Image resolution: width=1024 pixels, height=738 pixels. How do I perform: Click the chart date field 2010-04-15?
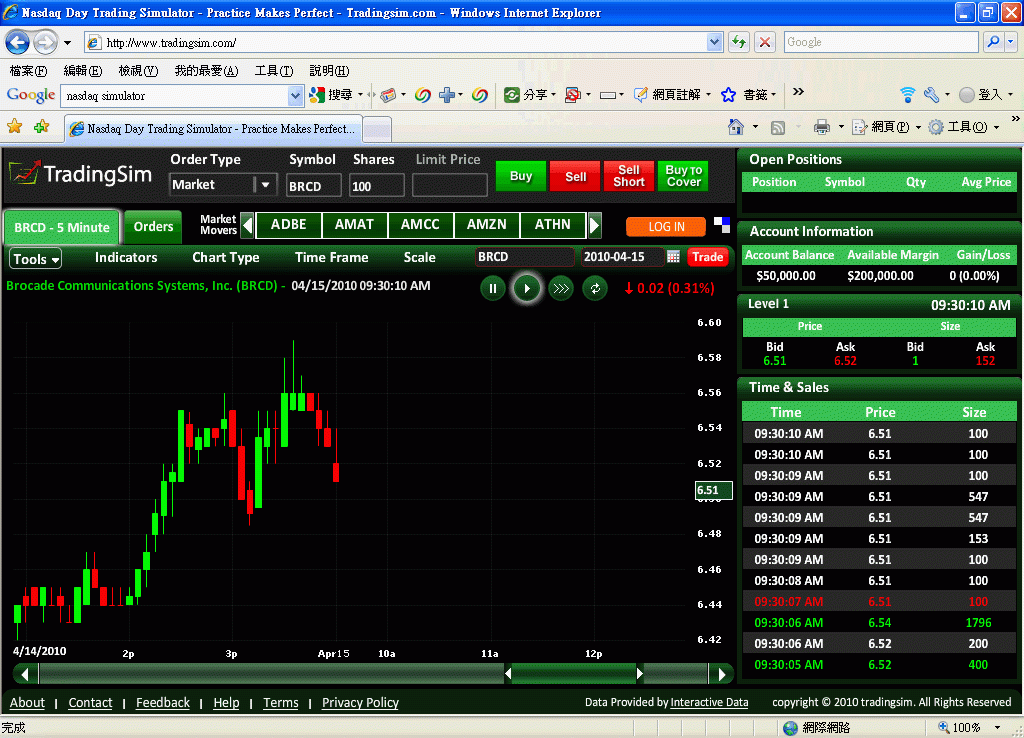click(x=622, y=257)
